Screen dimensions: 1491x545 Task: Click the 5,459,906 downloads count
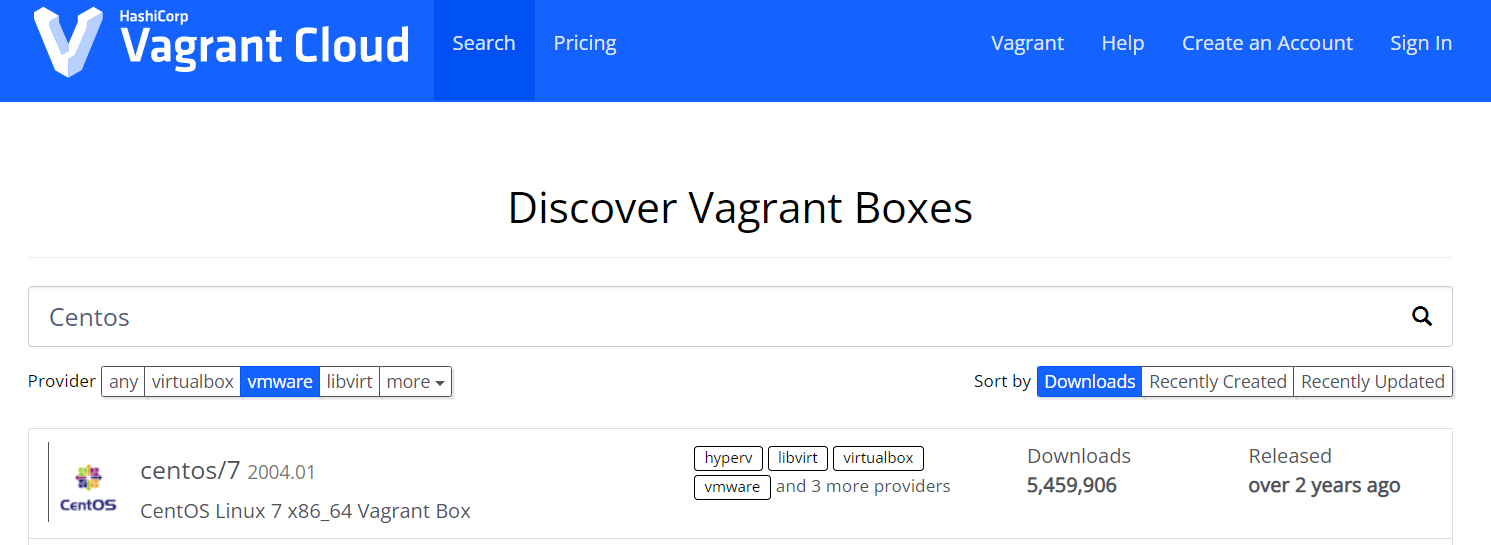1072,486
